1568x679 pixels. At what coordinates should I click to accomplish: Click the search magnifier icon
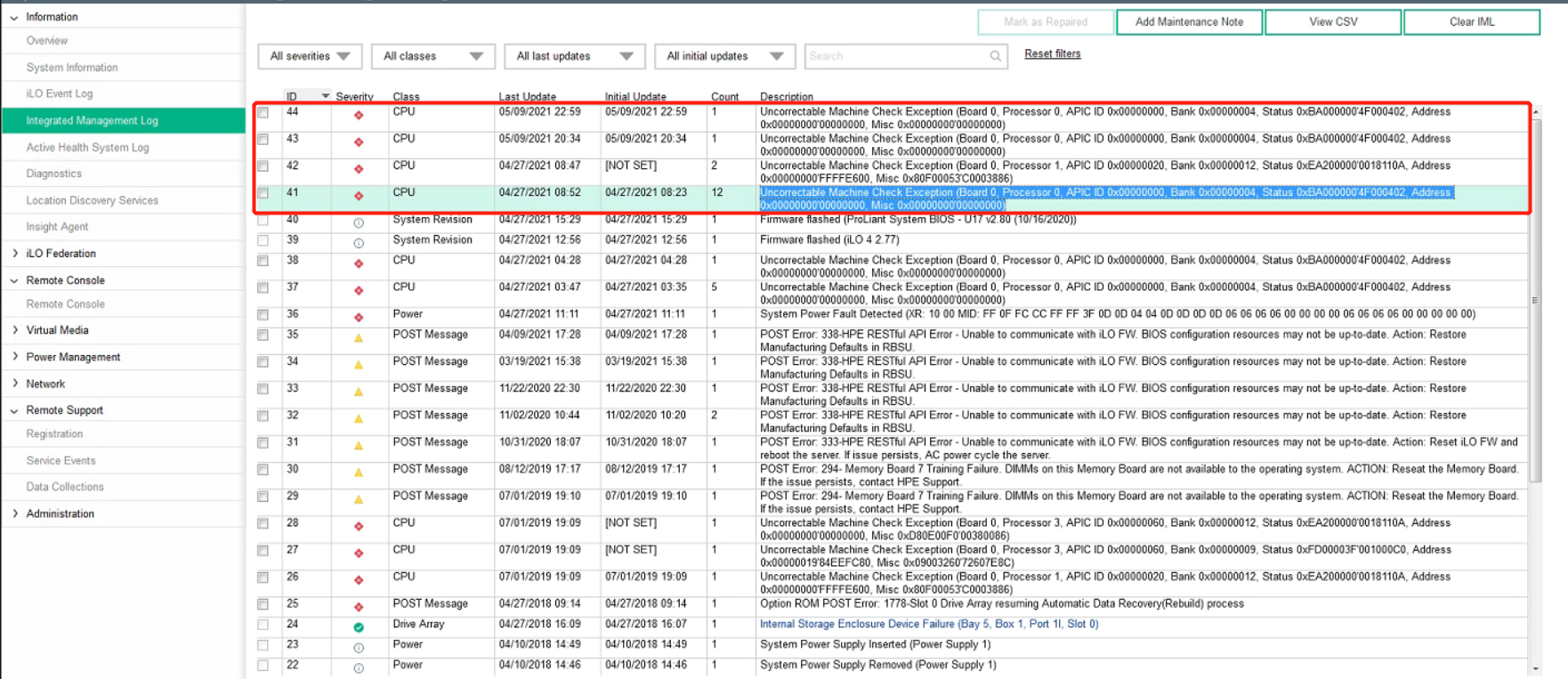click(x=995, y=56)
